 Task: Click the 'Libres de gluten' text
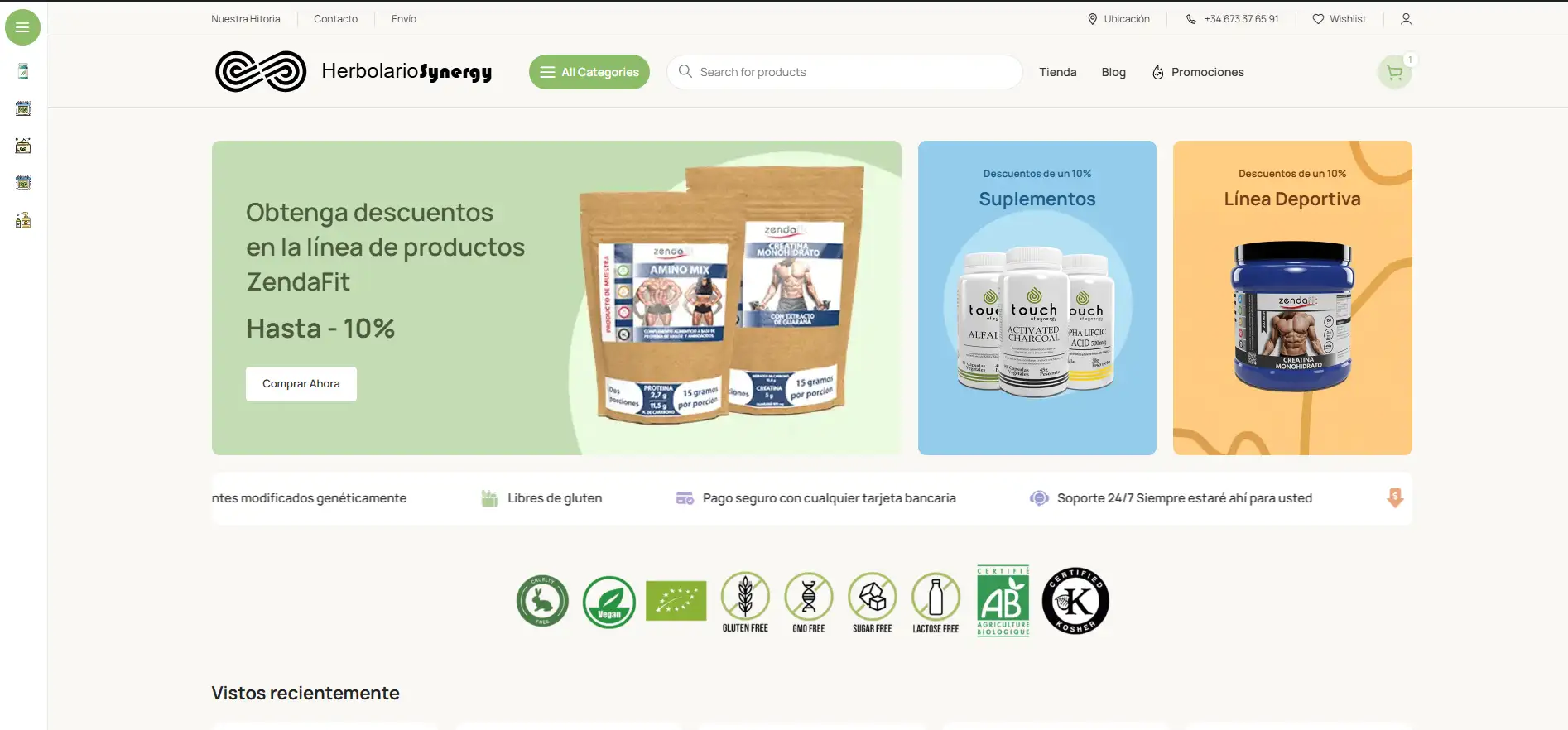coord(555,498)
